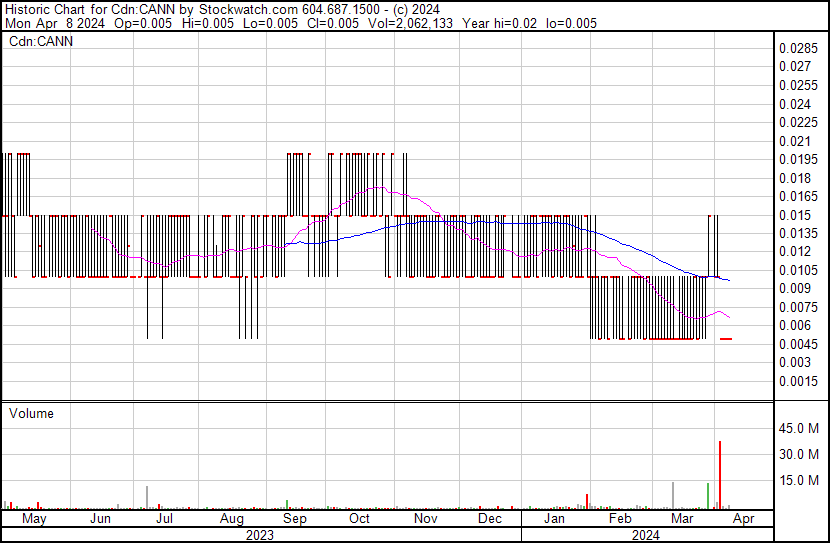Viewport: 830px width, 543px height.
Task: Select the 0.0225 price axis label
Action: [x=798, y=122]
